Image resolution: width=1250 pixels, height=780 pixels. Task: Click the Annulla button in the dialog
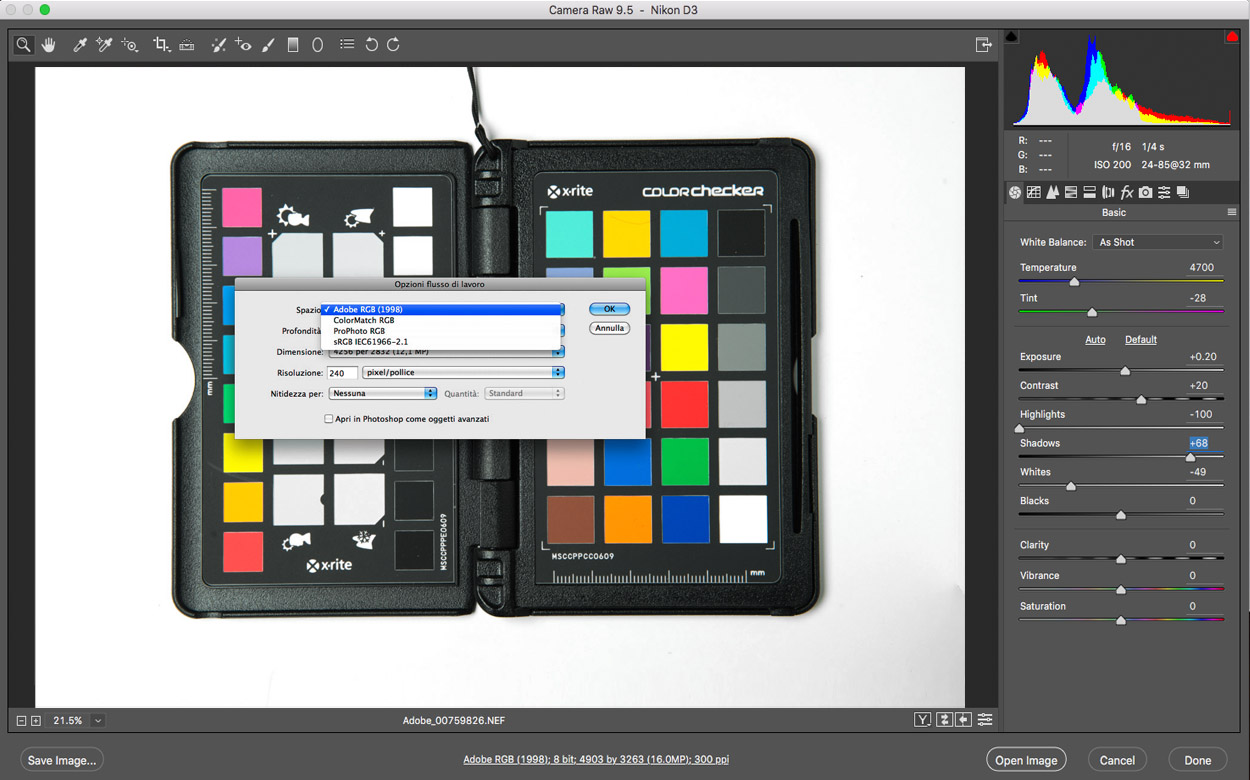[609, 328]
